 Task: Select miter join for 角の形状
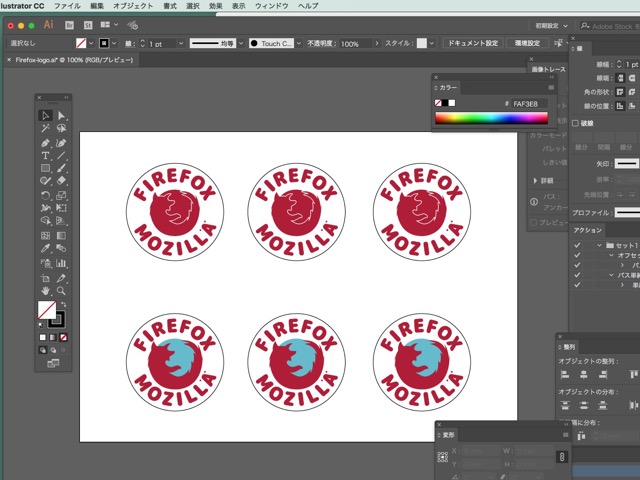point(620,92)
